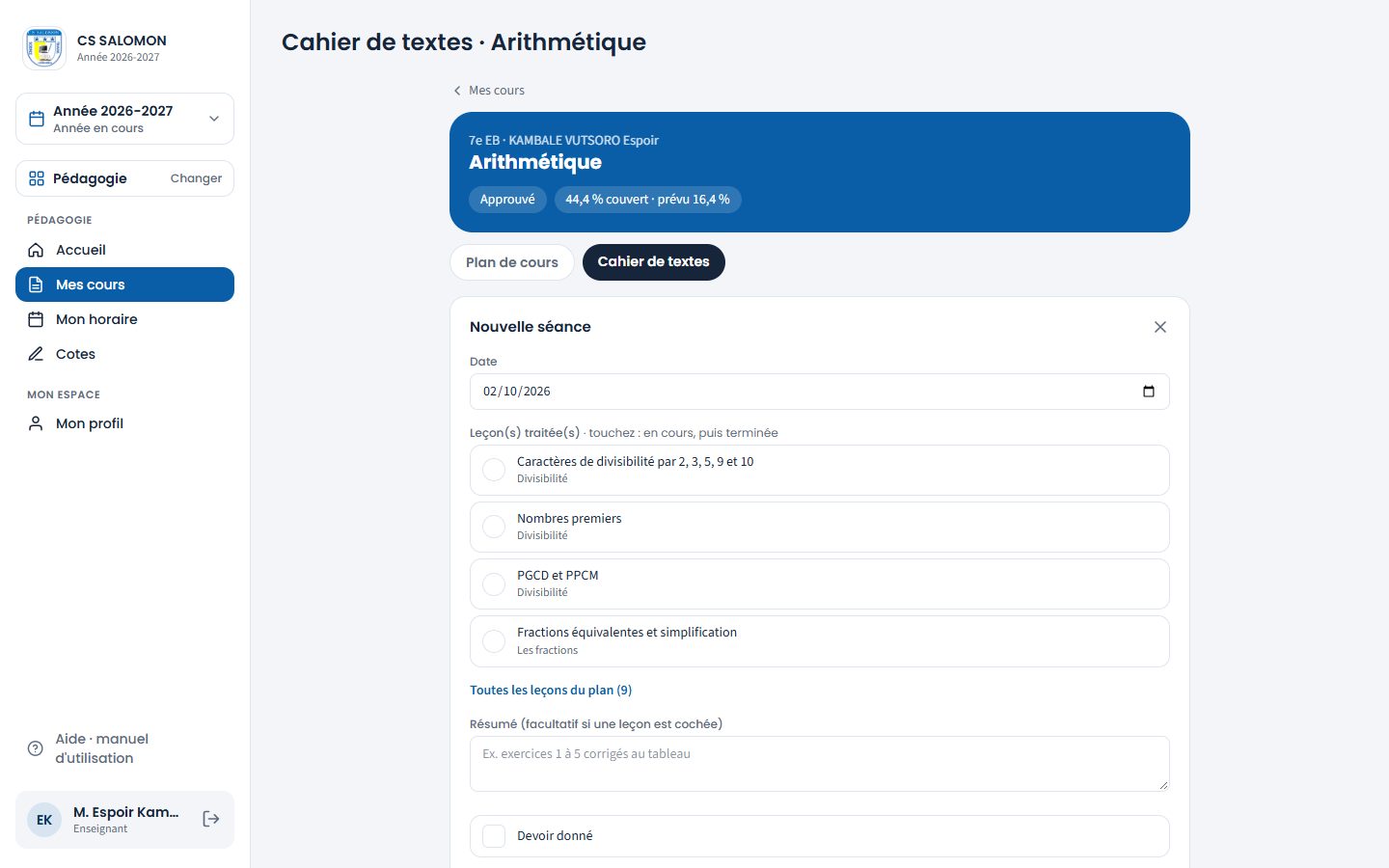Click the Pédagogie grid module icon
The image size is (1389, 868).
click(x=37, y=178)
